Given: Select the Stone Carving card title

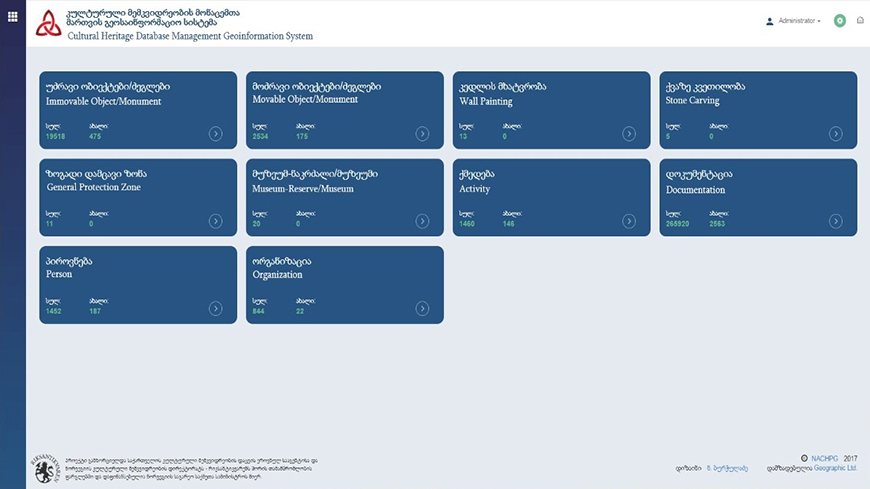Looking at the screenshot, I should [692, 100].
